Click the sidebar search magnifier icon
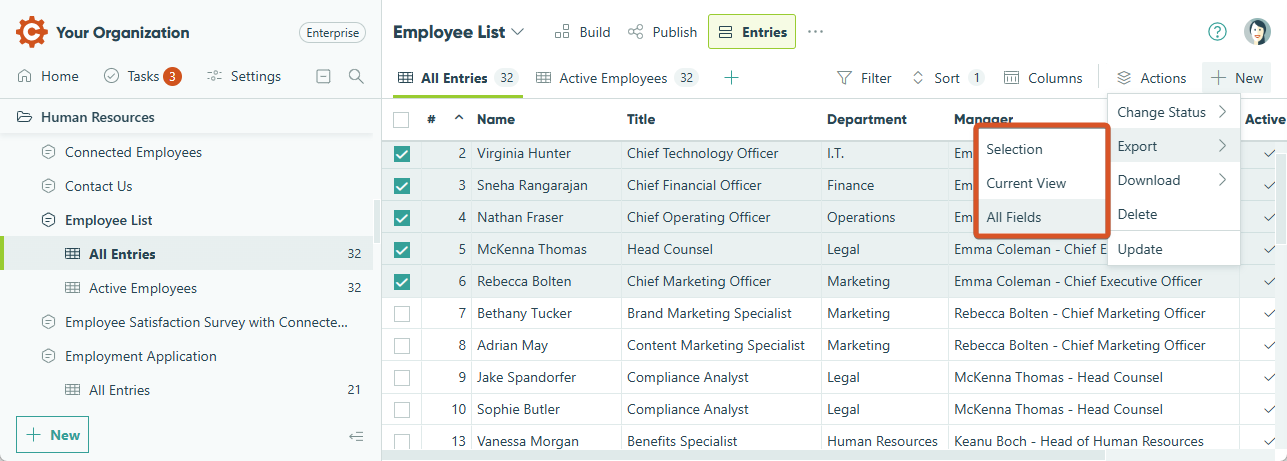The height and width of the screenshot is (461, 1287). tap(356, 76)
